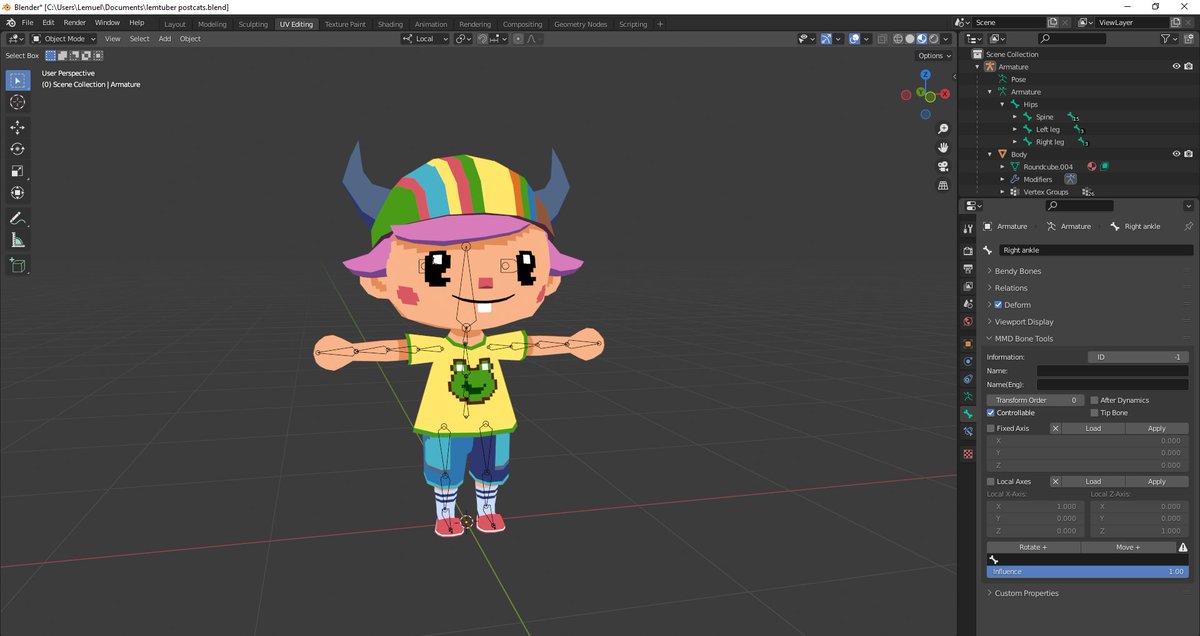The width and height of the screenshot is (1200, 636).
Task: Click Apply button for Local Axes
Action: [1157, 482]
